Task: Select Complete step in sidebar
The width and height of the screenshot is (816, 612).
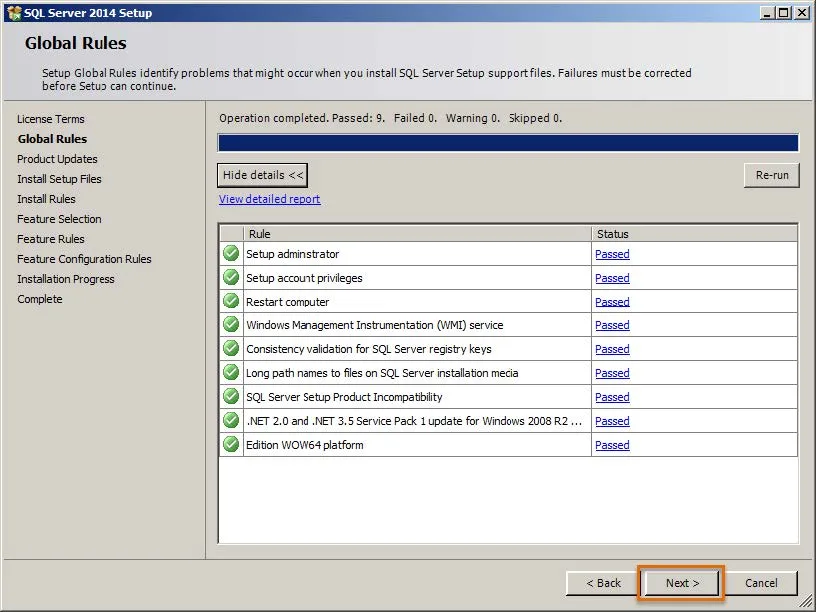Action: 40,299
